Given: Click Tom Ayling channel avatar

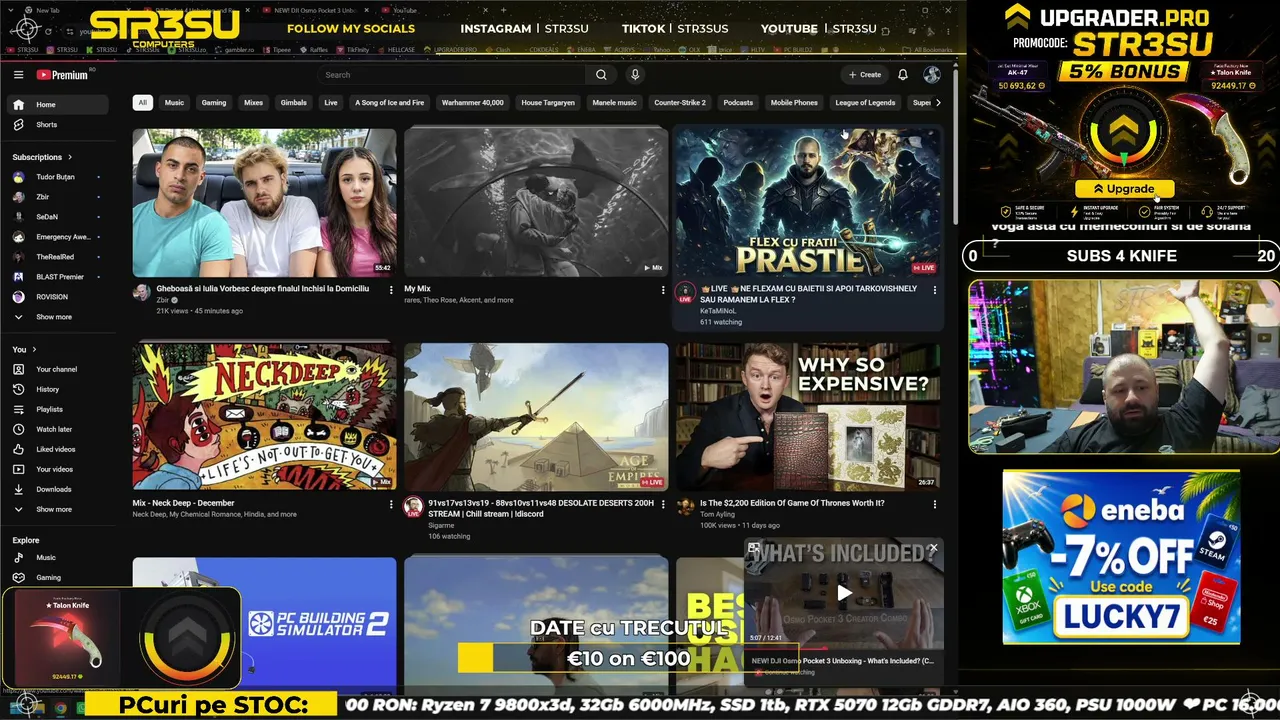Looking at the screenshot, I should coord(685,507).
